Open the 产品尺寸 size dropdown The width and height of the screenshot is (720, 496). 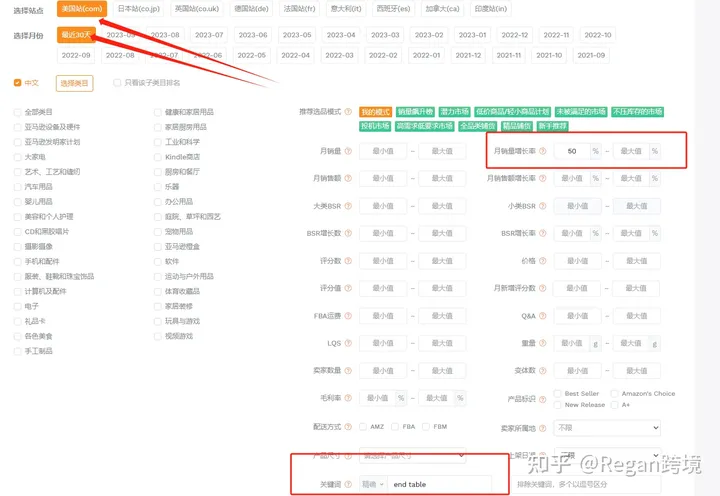pyautogui.click(x=413, y=455)
